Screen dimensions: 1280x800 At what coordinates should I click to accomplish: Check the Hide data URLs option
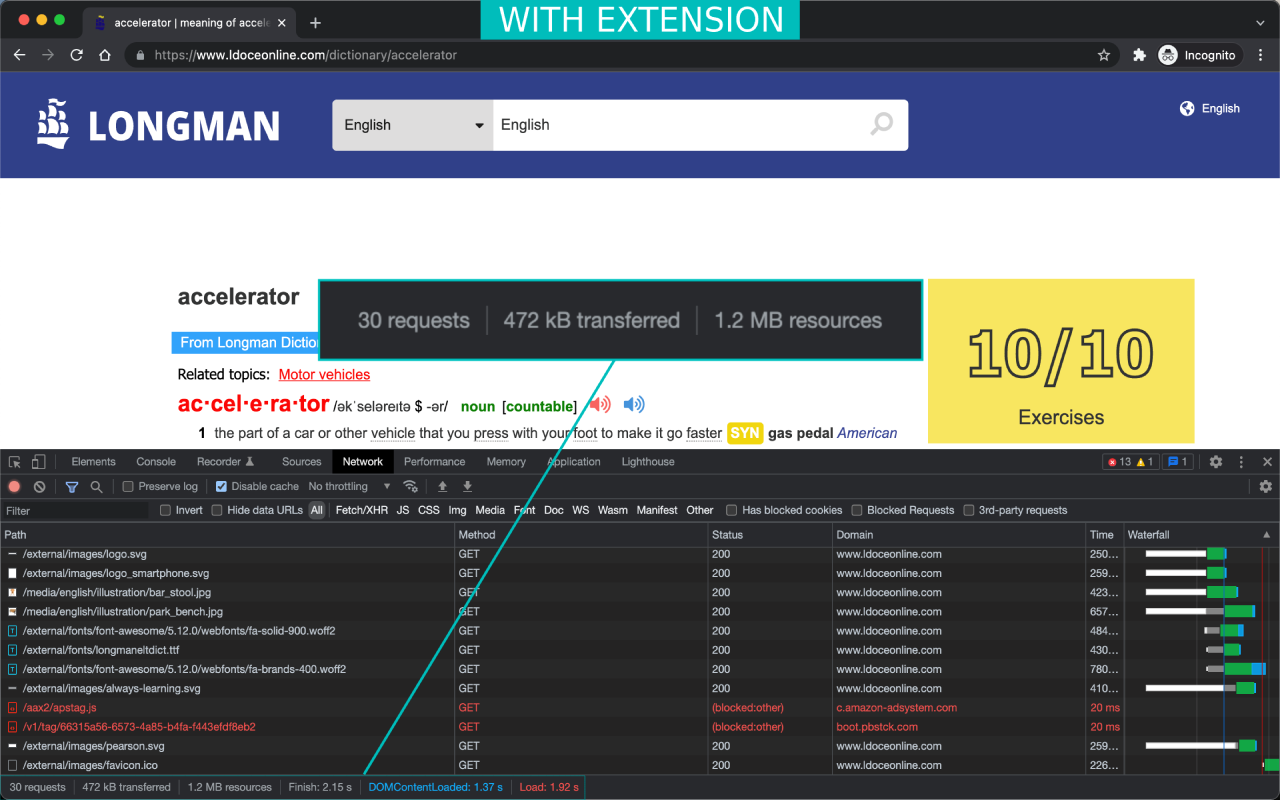point(218,510)
